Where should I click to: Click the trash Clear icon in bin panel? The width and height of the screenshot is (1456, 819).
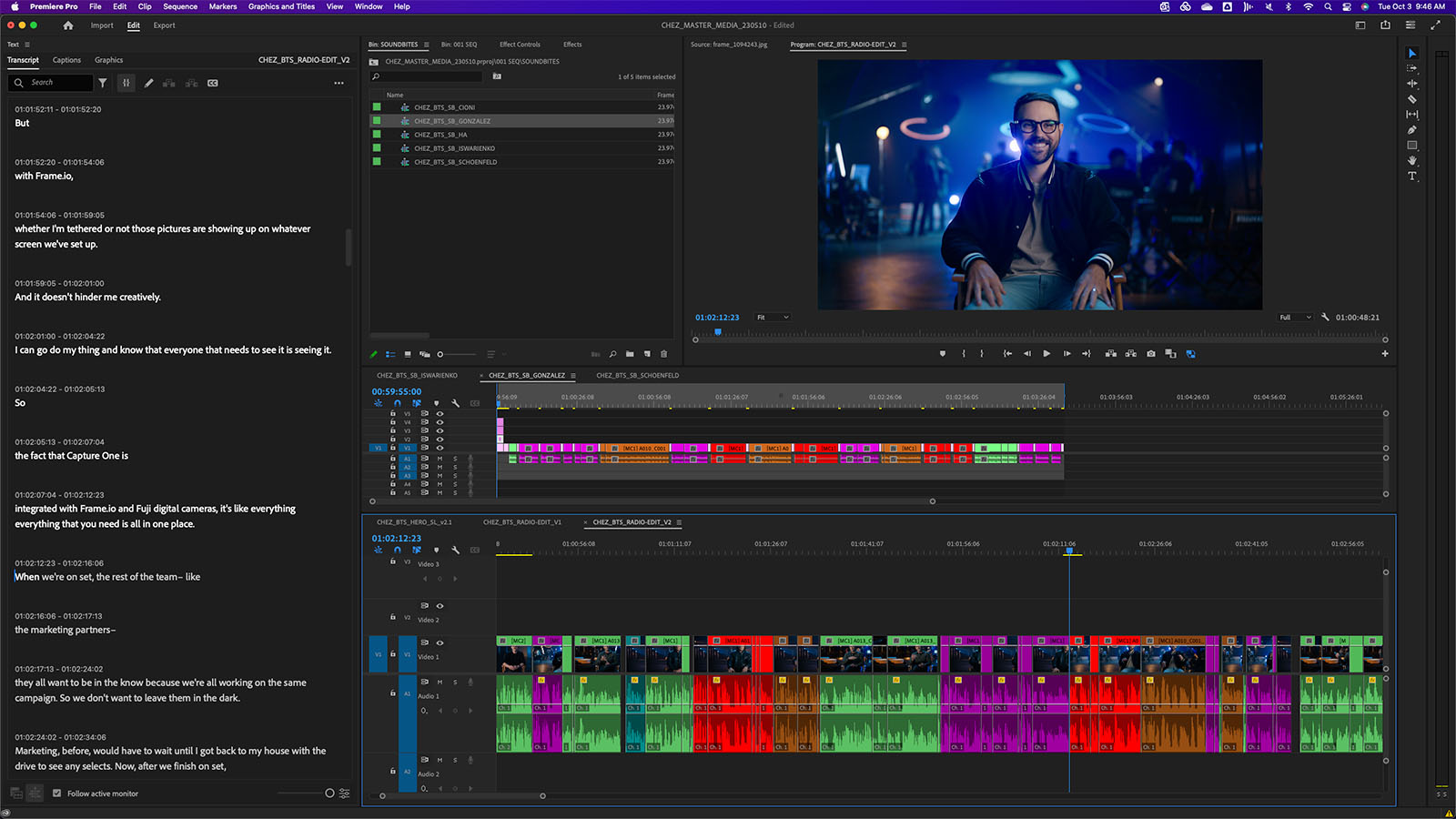663,354
